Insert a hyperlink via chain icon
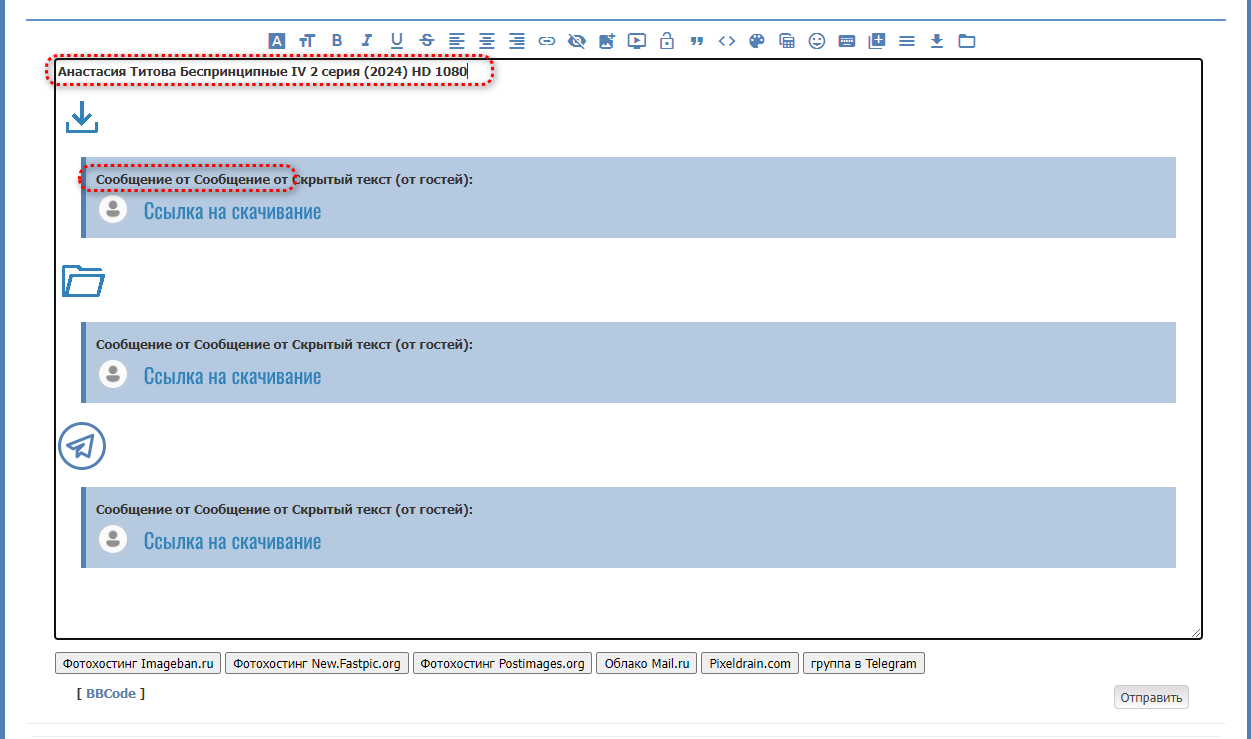Viewport: 1251px width, 739px height. point(547,41)
